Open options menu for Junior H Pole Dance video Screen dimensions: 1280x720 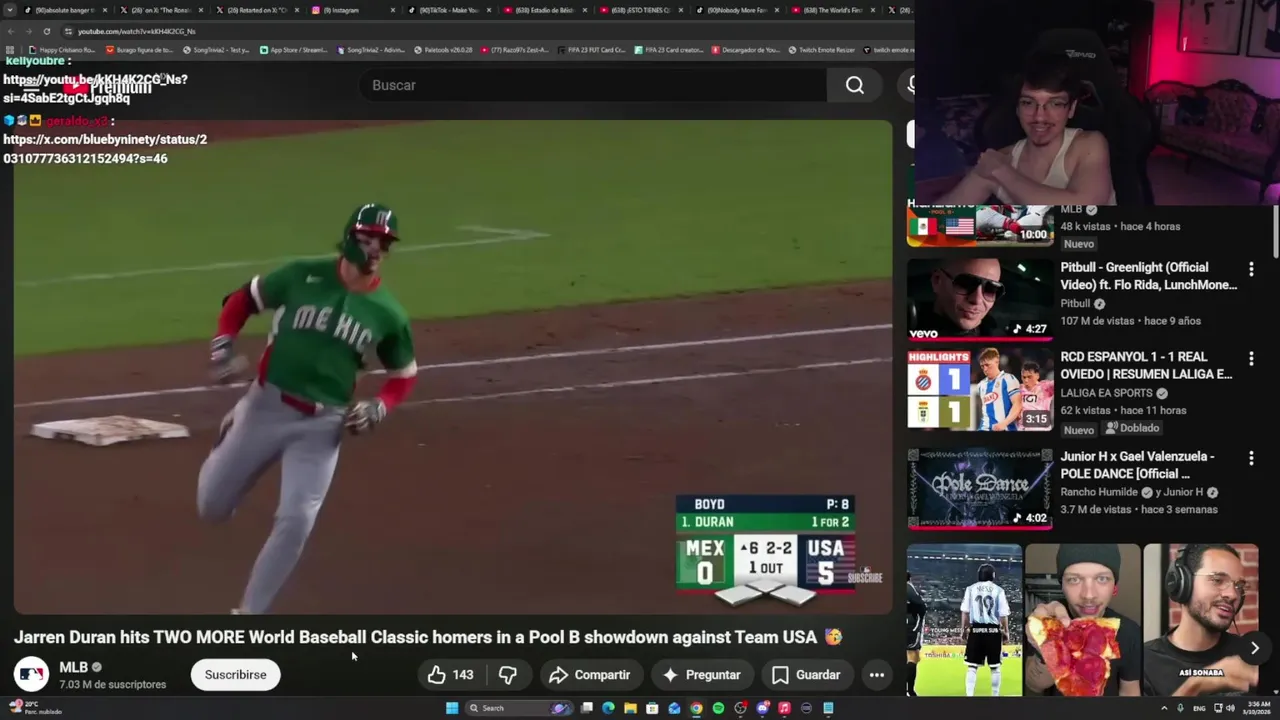(x=1251, y=458)
